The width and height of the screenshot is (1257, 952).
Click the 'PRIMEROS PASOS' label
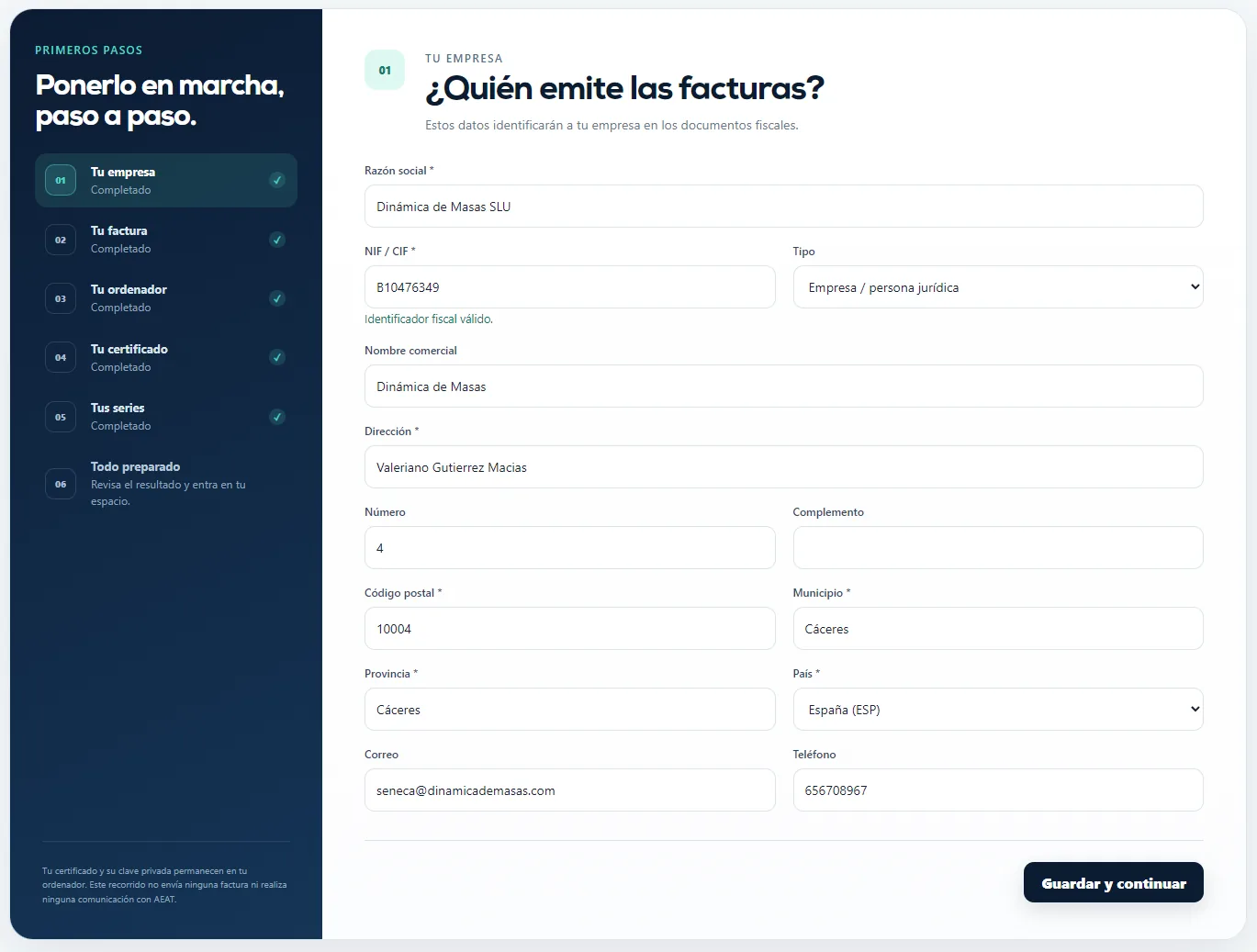pos(89,50)
